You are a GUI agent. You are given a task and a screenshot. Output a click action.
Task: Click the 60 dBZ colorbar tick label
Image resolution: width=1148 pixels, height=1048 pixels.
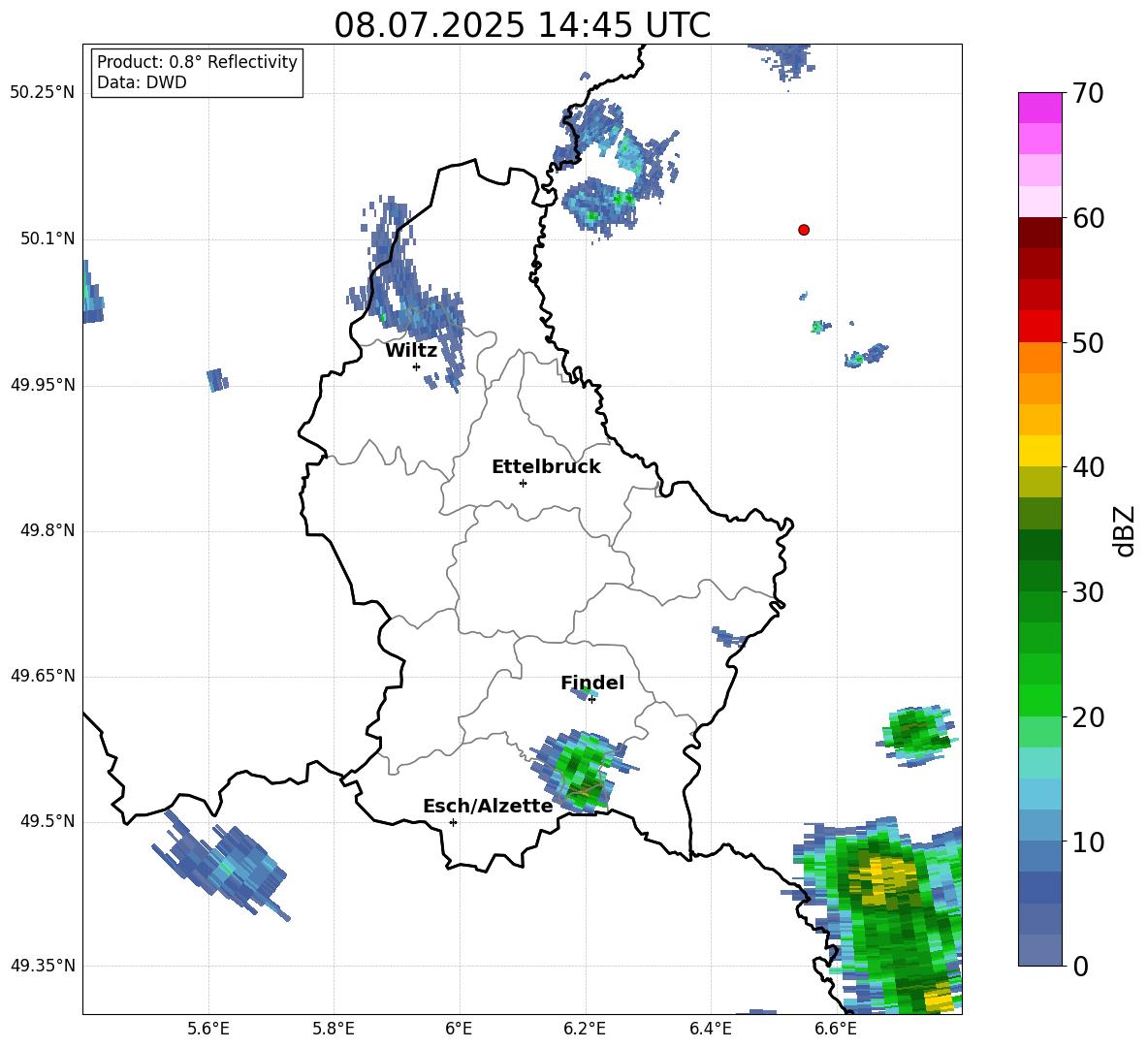(x=1088, y=218)
